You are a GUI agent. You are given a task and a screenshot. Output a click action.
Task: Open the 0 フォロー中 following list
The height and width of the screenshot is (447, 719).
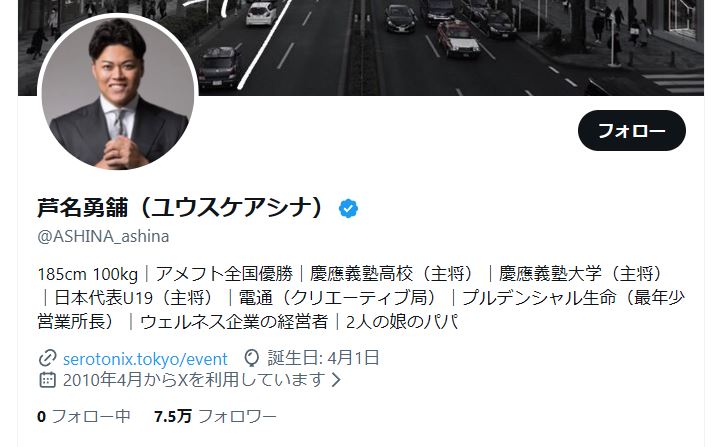83,416
